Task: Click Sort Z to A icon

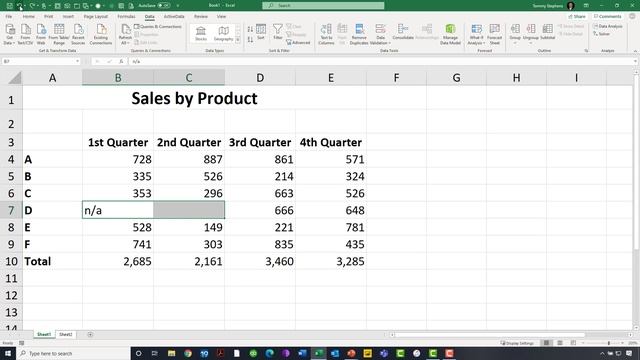Action: (x=250, y=40)
